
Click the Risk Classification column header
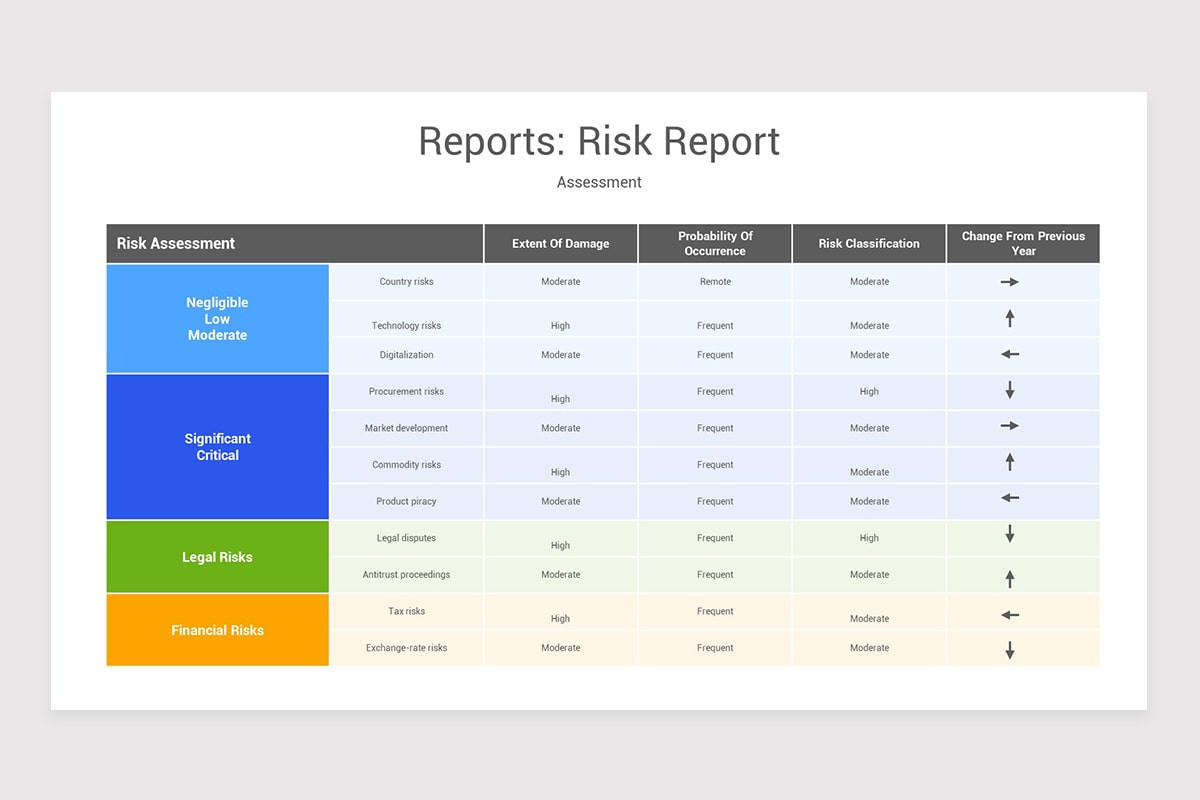tap(868, 243)
